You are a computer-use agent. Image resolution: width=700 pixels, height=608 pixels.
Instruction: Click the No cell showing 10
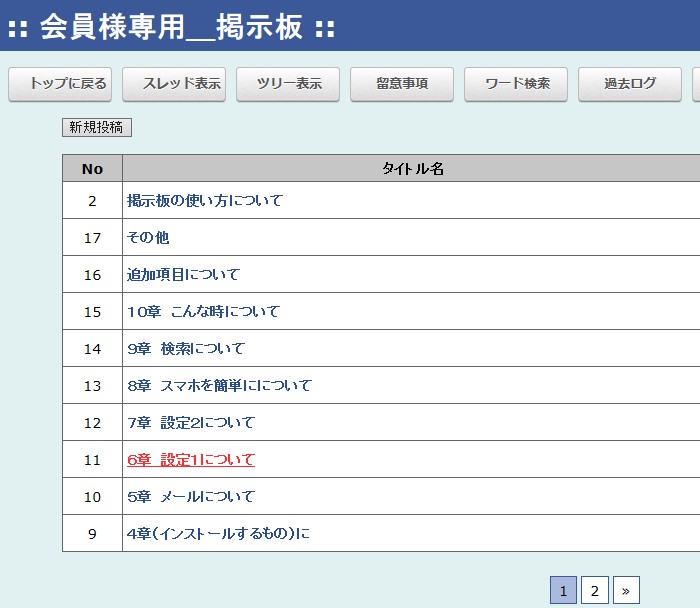(x=92, y=497)
